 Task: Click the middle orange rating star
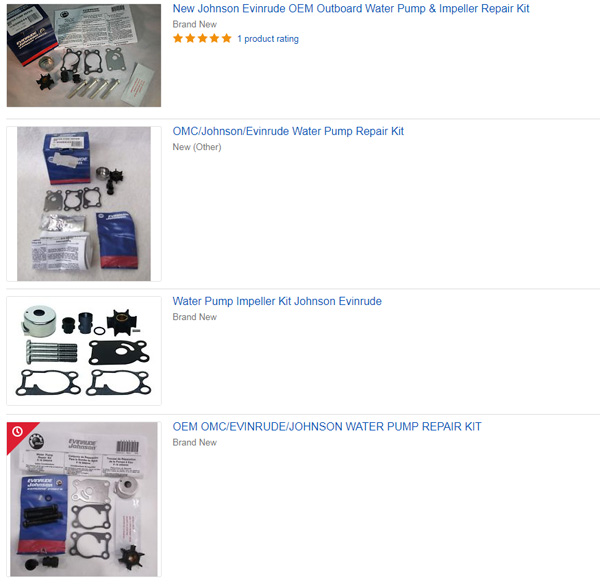tap(202, 38)
